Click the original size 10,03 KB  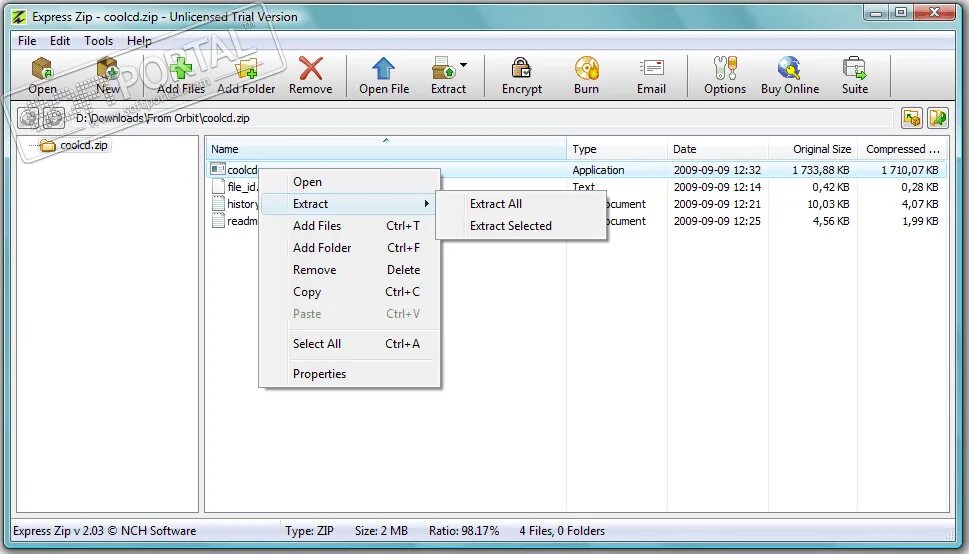(x=828, y=203)
